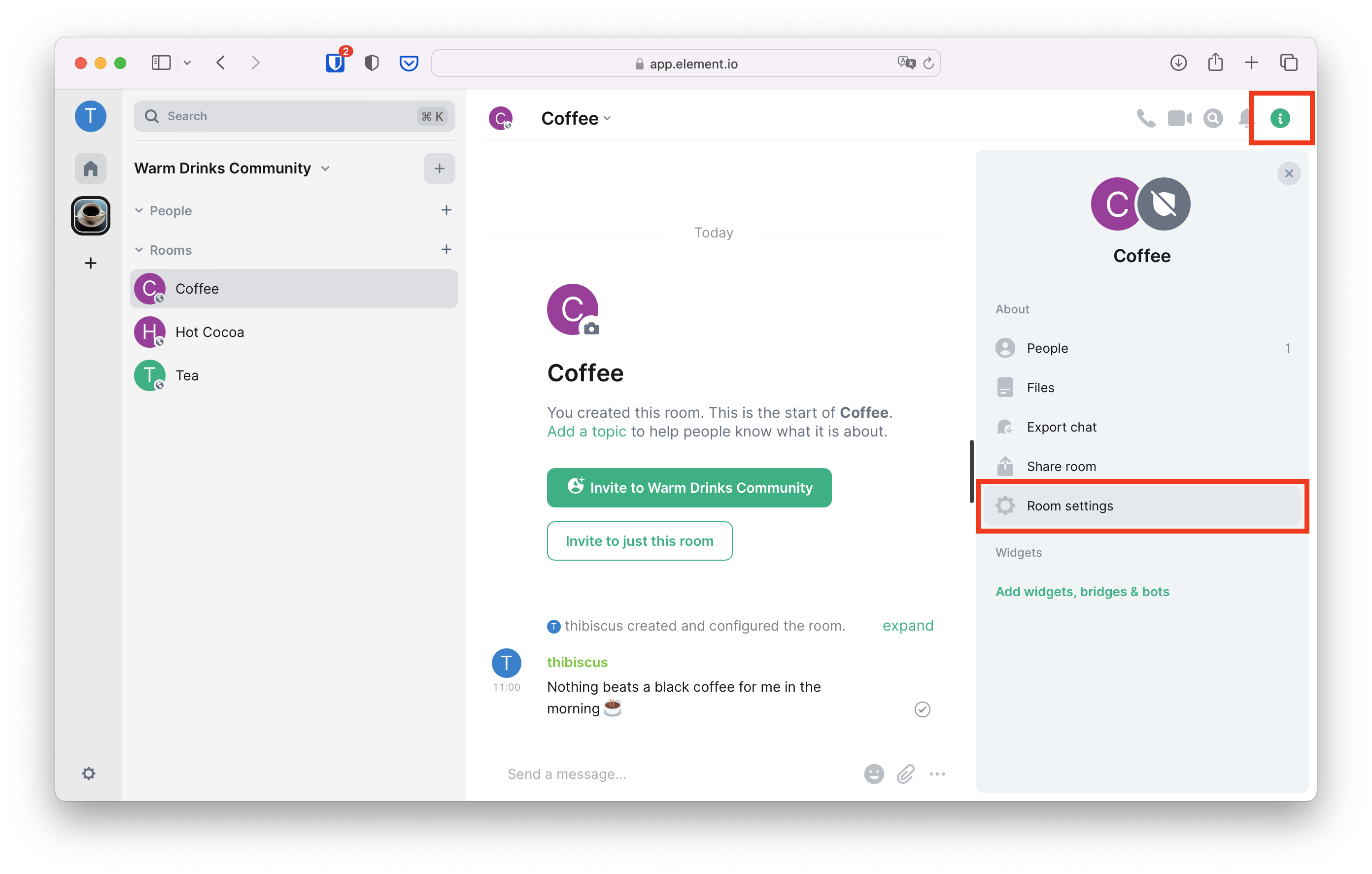The height and width of the screenshot is (874, 1372).
Task: Open room search magnifier icon
Action: pos(1213,118)
